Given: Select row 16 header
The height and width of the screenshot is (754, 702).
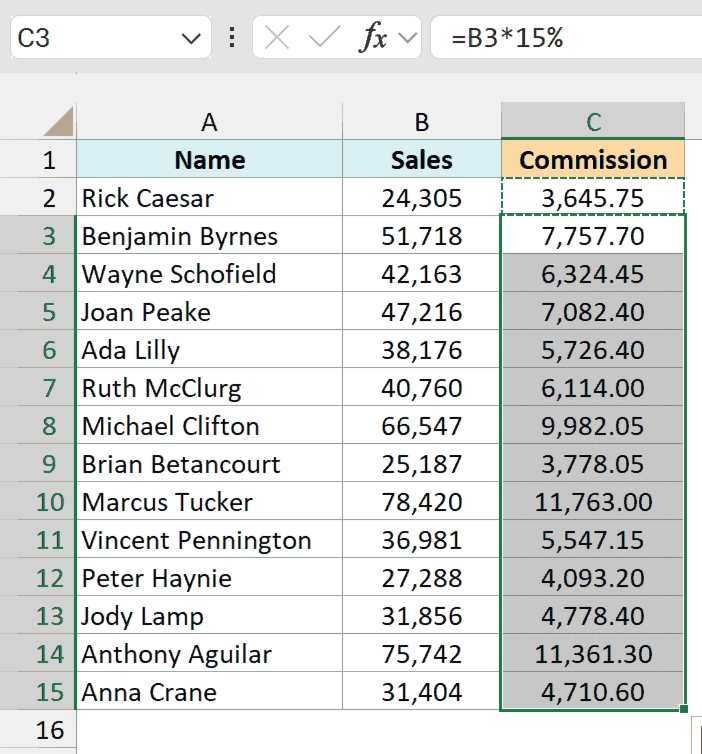Looking at the screenshot, I should 38,730.
